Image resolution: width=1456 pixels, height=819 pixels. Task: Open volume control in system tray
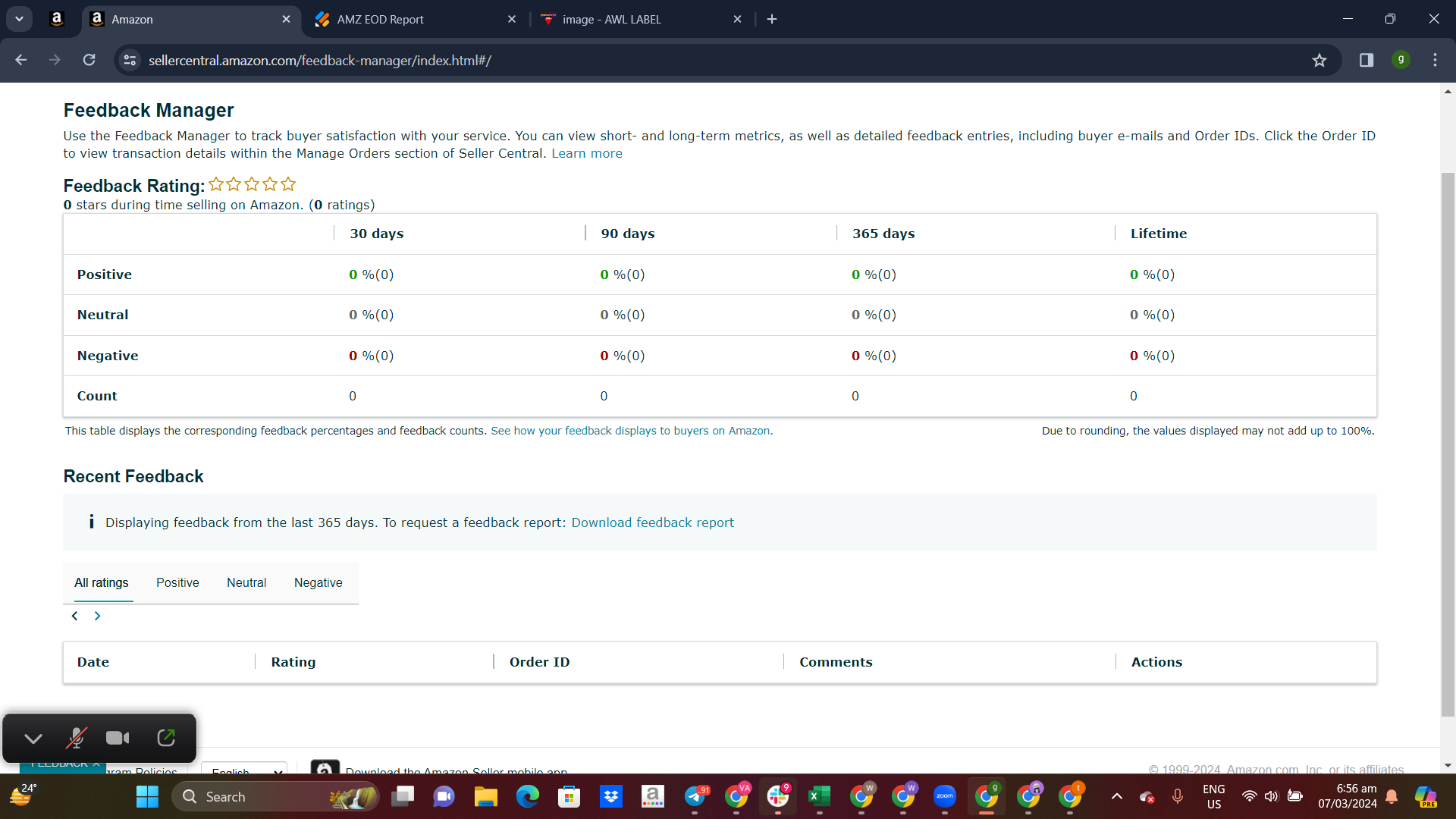(1272, 796)
